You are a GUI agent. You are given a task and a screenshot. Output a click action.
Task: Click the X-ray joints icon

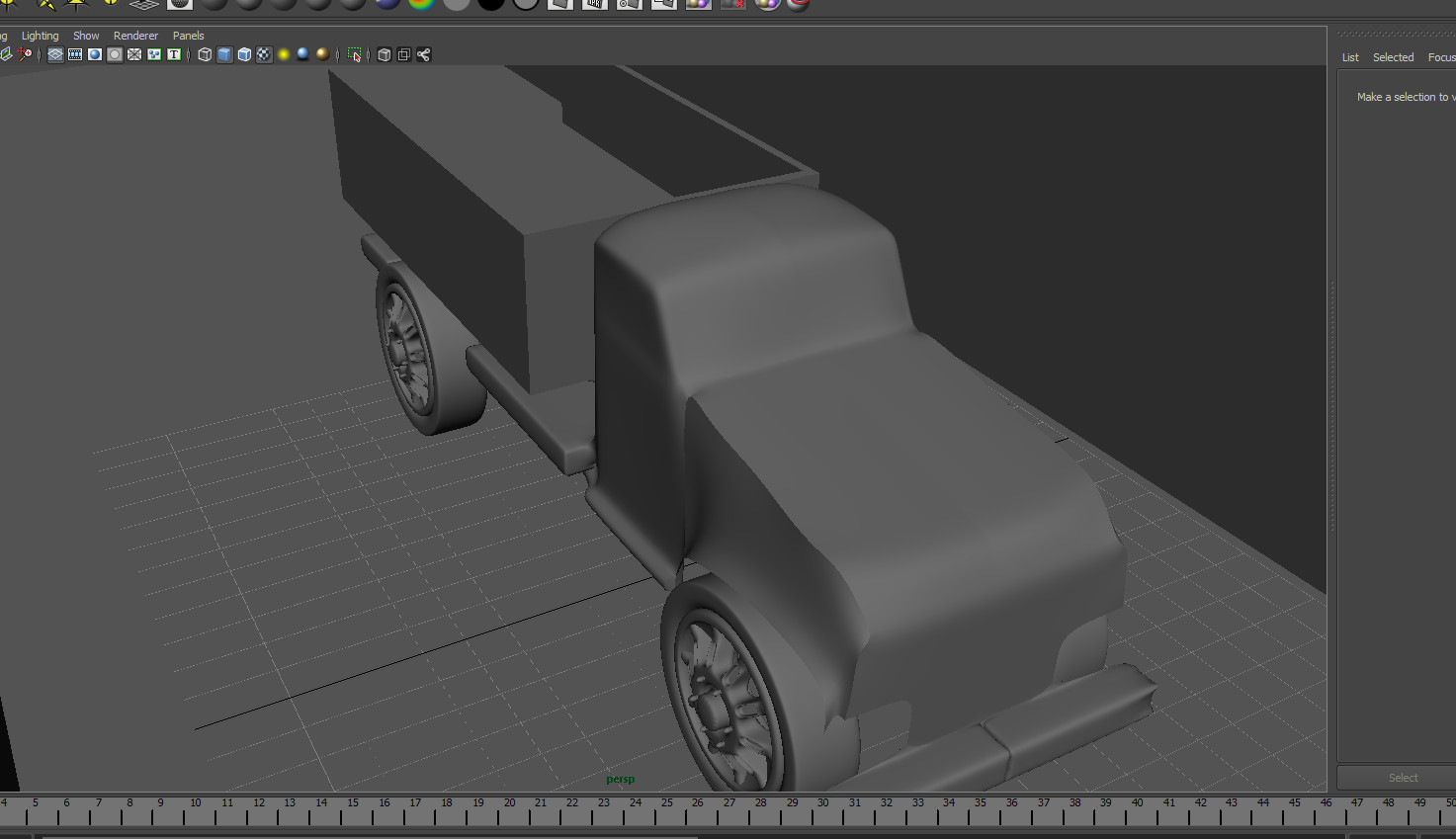click(424, 54)
